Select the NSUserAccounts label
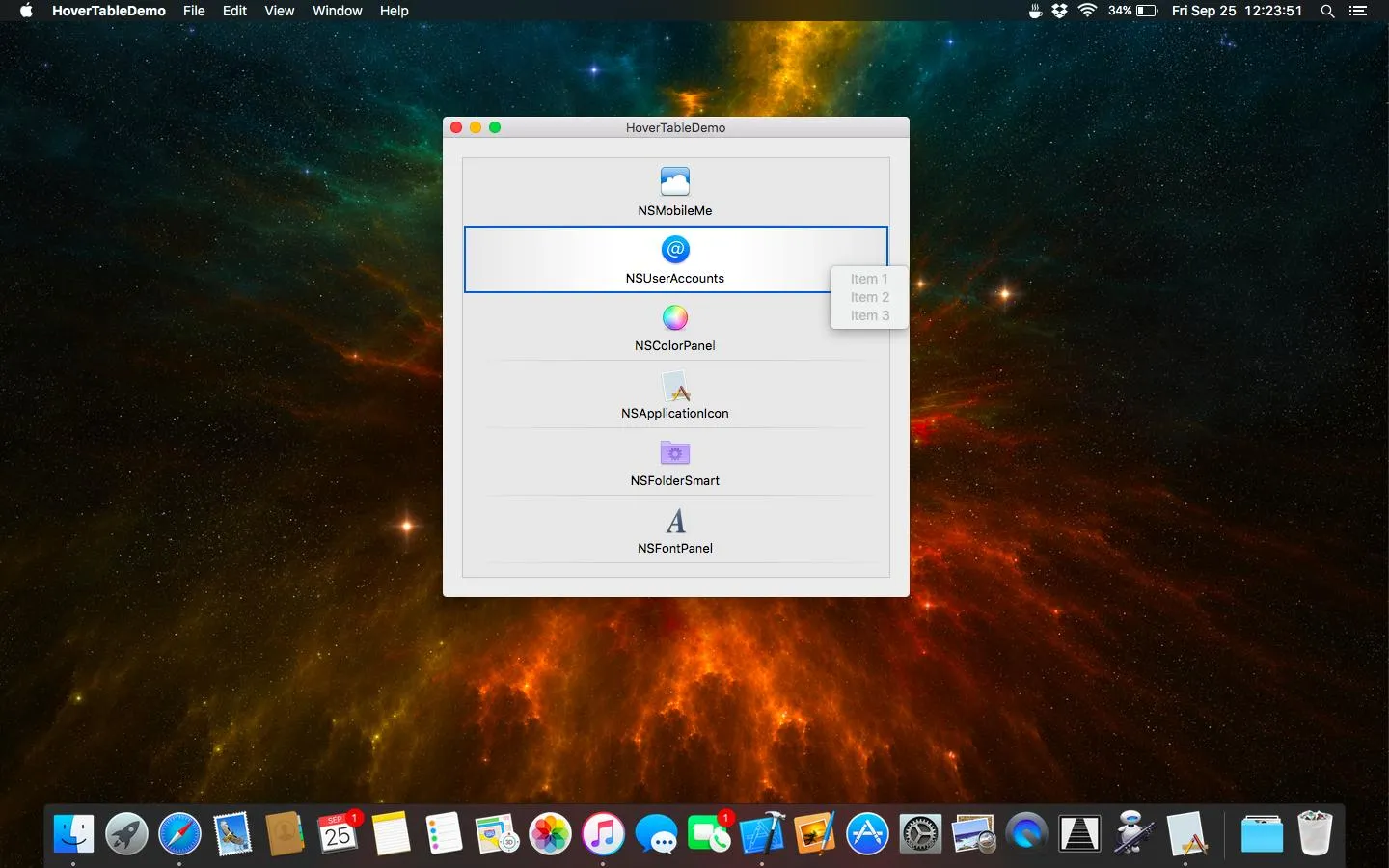 675,278
